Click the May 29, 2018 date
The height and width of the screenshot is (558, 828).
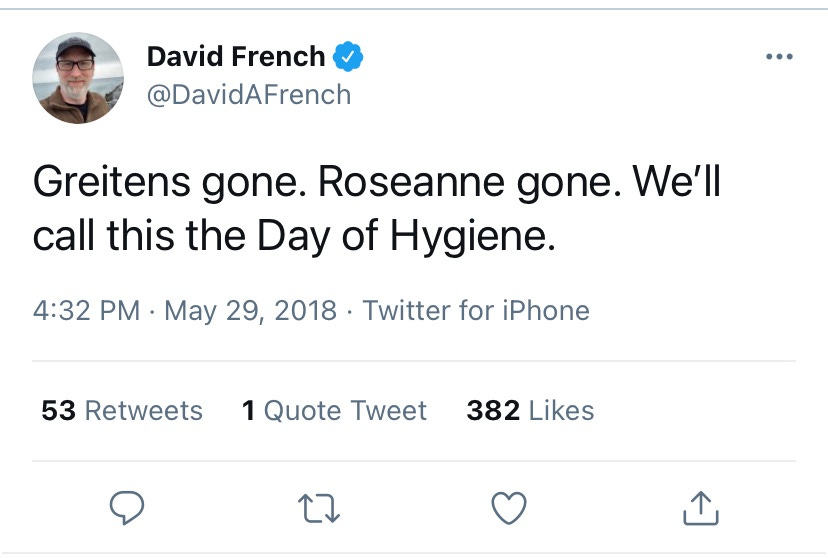(x=250, y=310)
